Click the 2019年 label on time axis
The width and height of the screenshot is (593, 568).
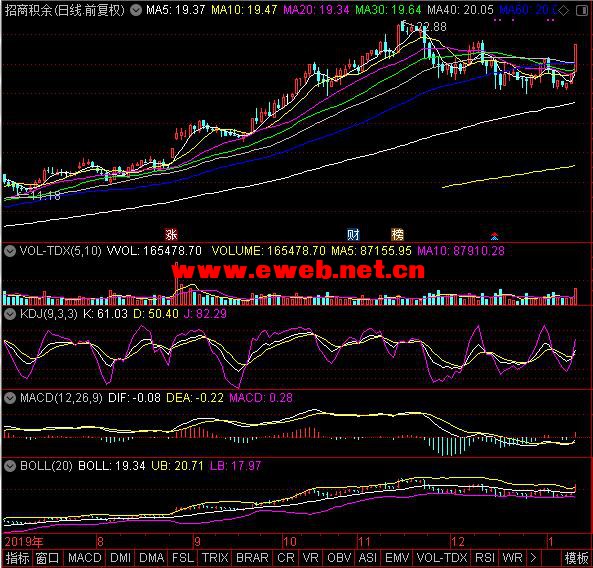pyautogui.click(x=23, y=542)
